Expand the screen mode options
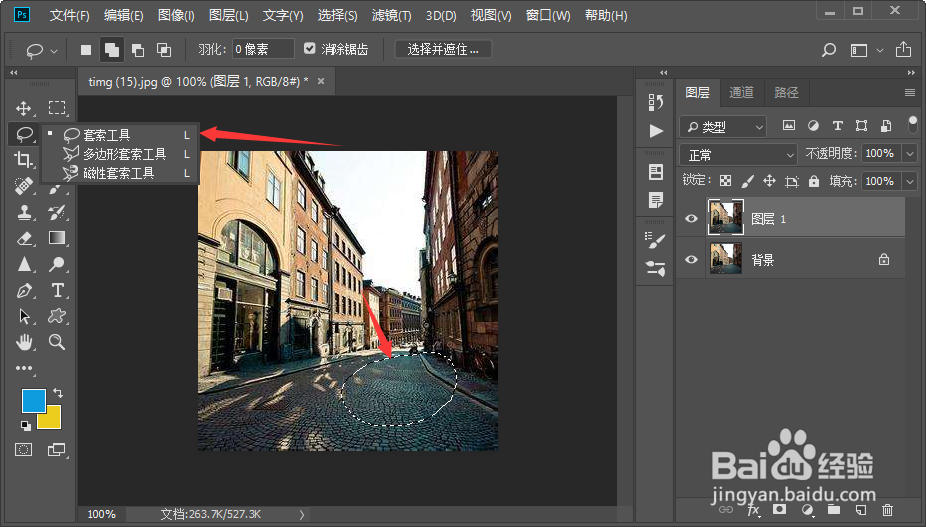This screenshot has height=527, width=926. click(x=56, y=450)
